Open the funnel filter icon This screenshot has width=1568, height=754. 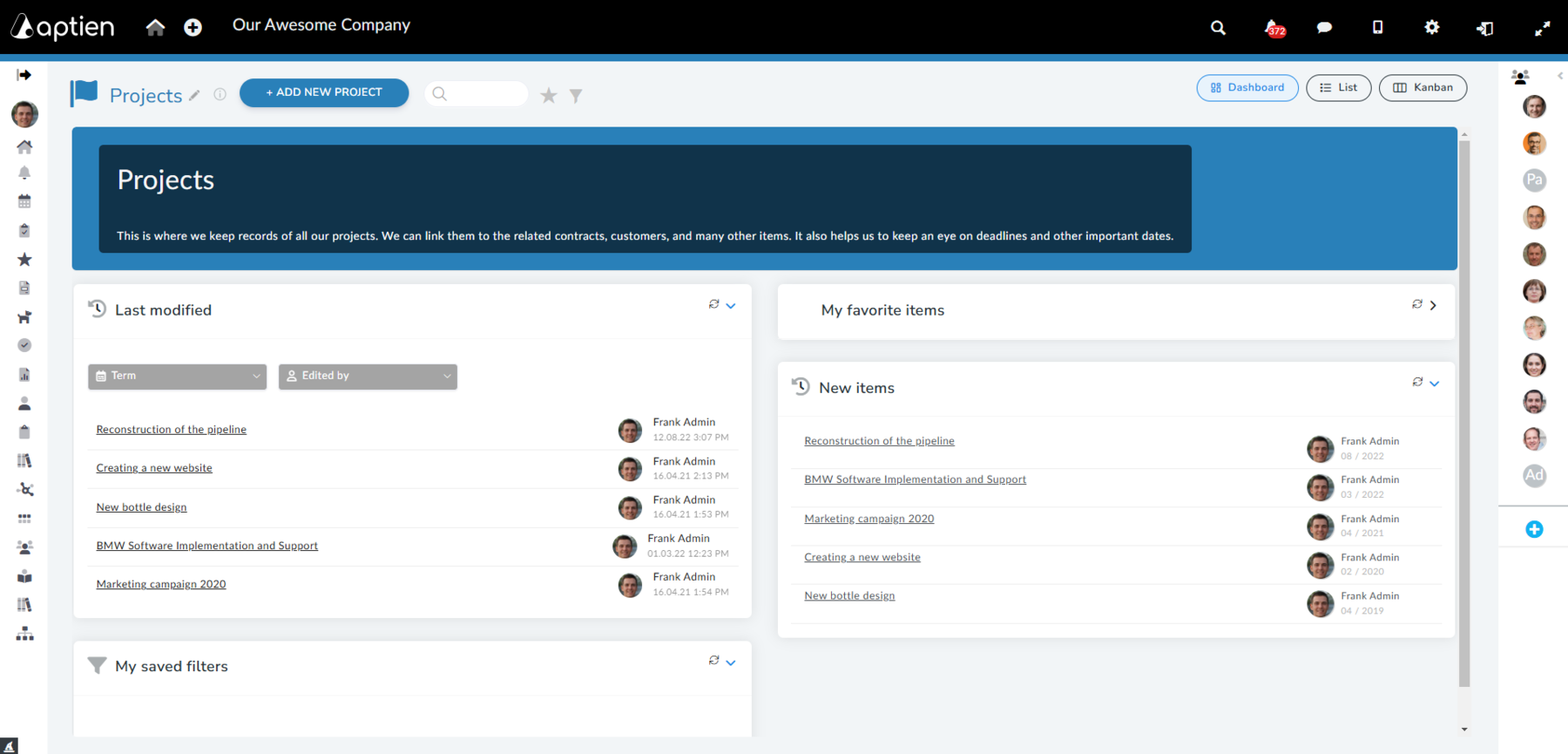pos(576,96)
